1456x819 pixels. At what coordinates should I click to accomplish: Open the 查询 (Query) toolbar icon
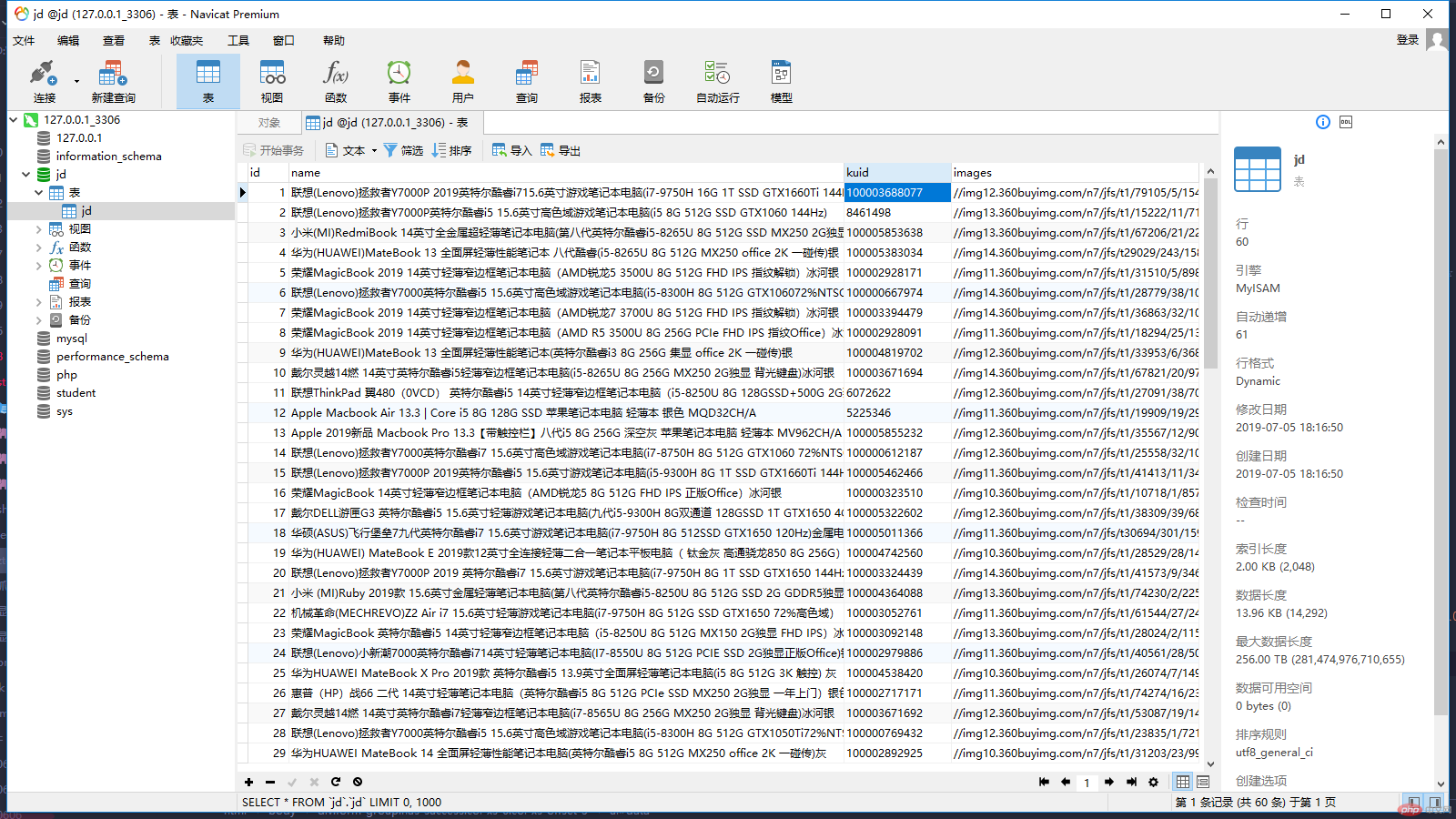coord(527,81)
